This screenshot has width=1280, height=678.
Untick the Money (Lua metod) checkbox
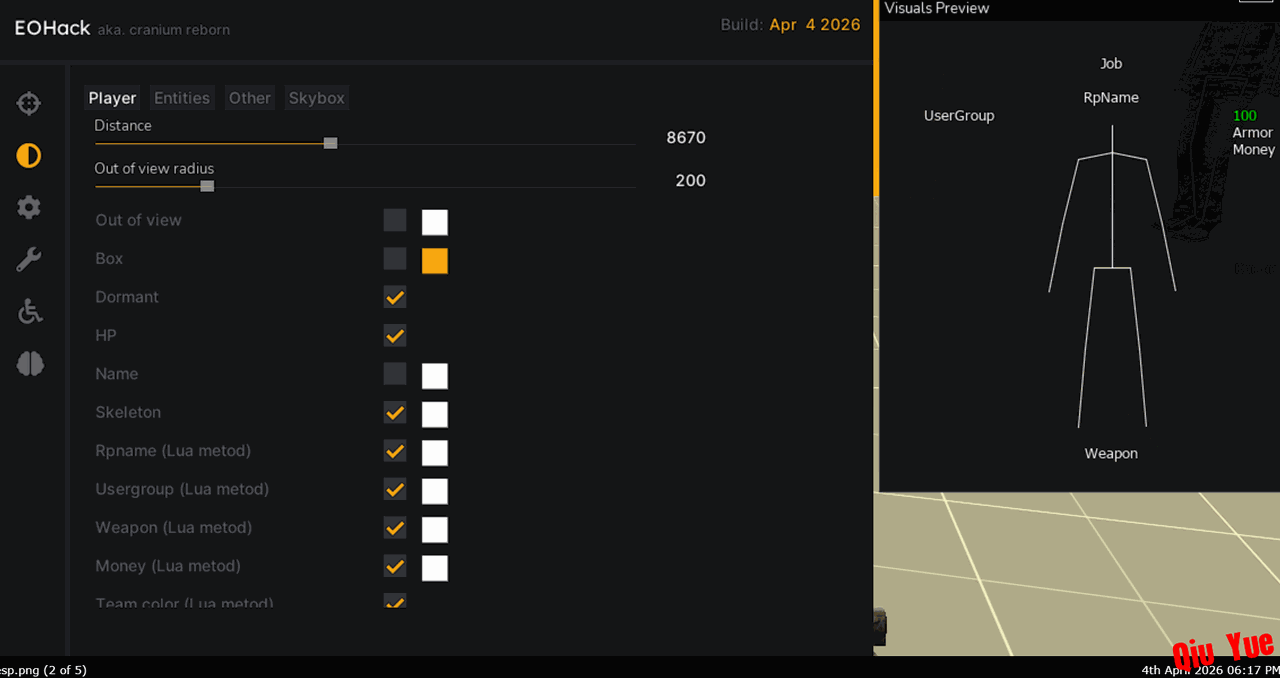click(x=395, y=566)
